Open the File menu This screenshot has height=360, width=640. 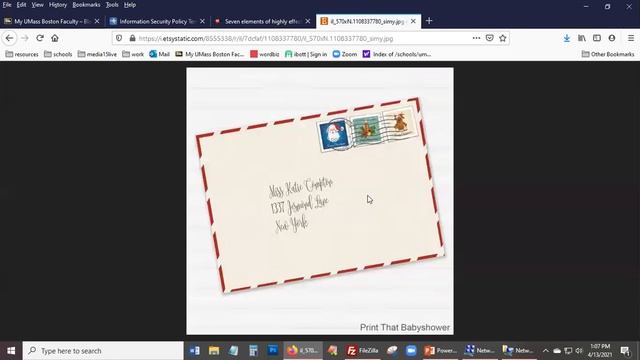[7, 5]
